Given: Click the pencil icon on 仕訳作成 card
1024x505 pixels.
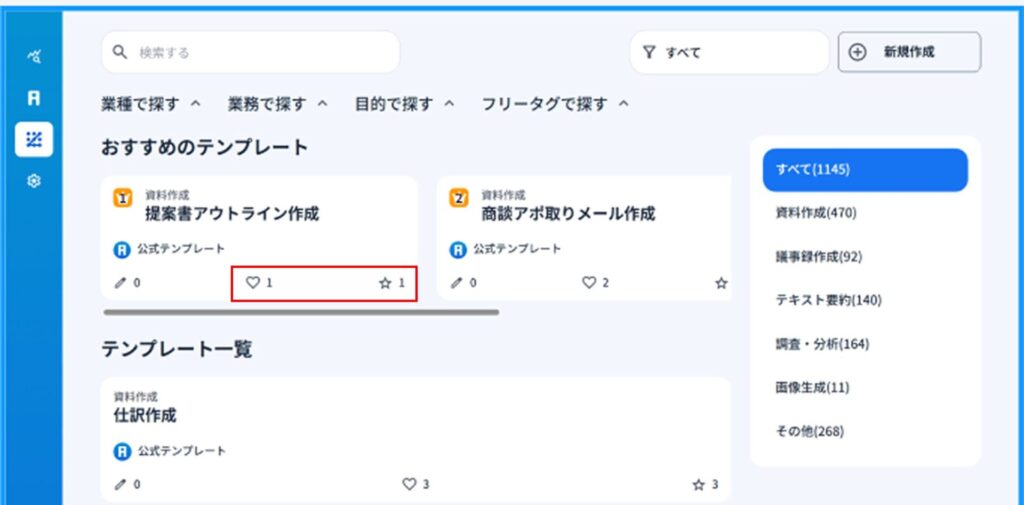Looking at the screenshot, I should pos(121,484).
